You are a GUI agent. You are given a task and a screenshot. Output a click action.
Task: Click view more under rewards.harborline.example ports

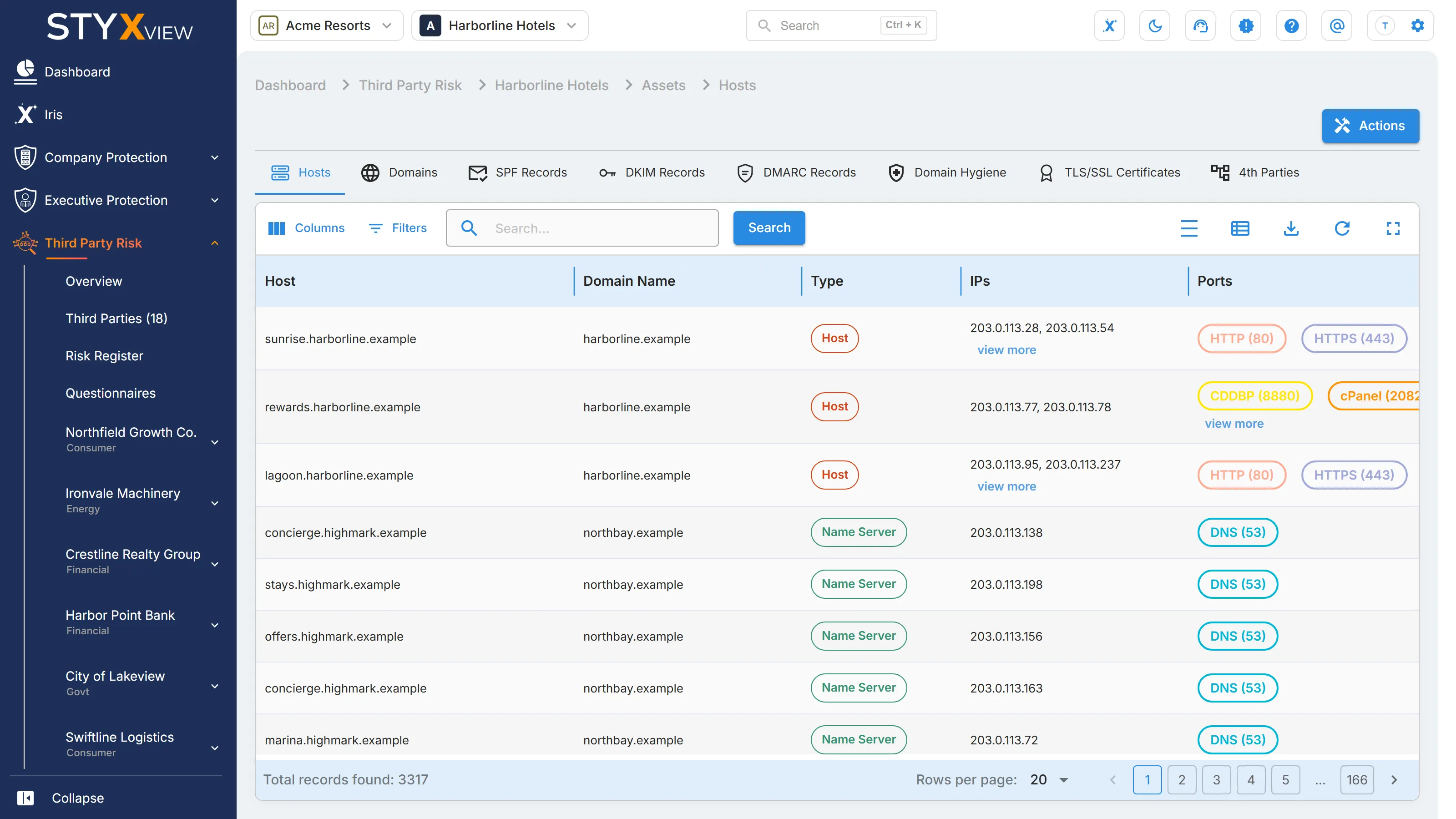click(1234, 423)
